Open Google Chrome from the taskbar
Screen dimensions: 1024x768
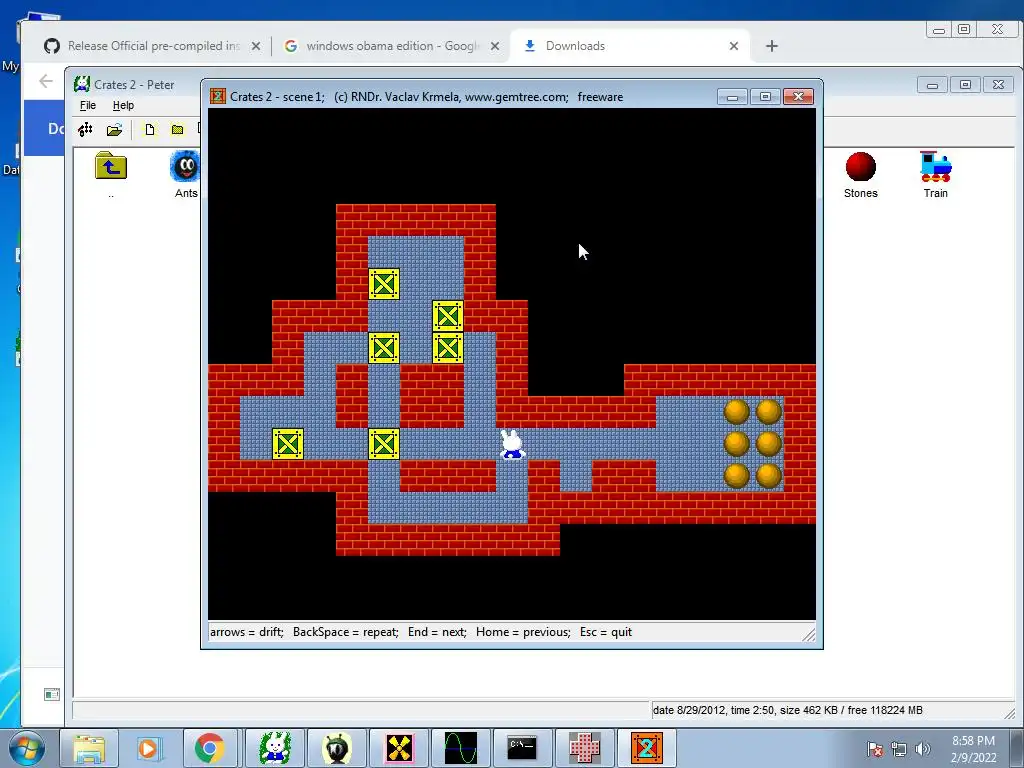point(210,748)
